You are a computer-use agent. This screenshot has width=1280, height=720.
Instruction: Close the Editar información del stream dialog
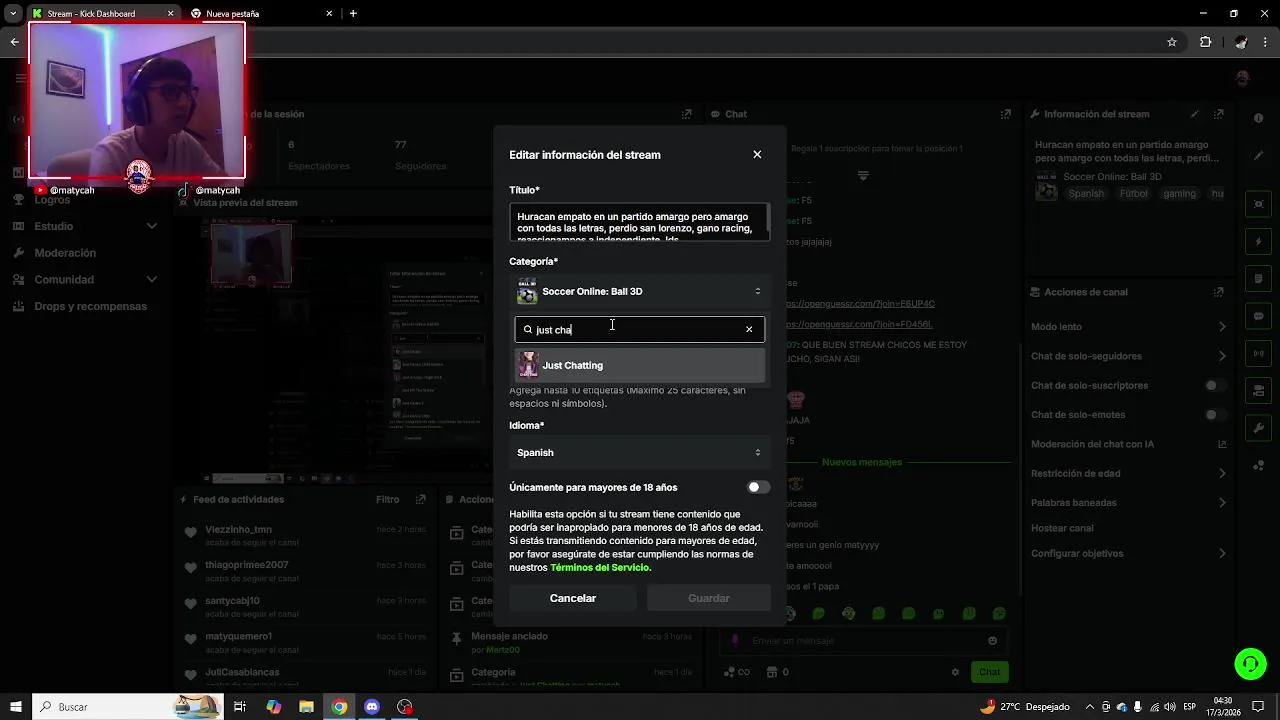click(757, 155)
